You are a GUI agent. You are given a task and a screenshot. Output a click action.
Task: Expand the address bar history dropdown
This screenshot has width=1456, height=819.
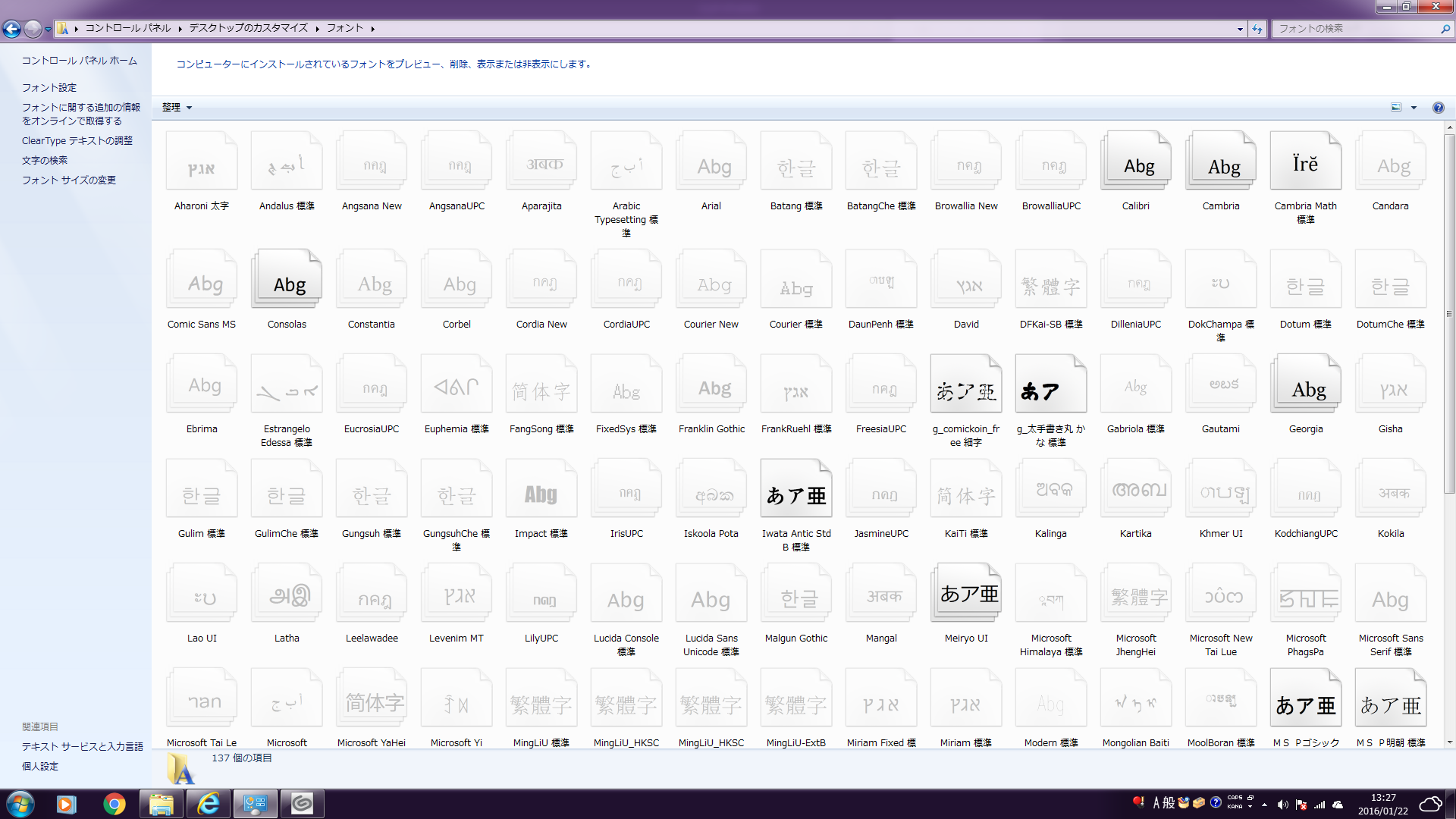click(x=1240, y=29)
